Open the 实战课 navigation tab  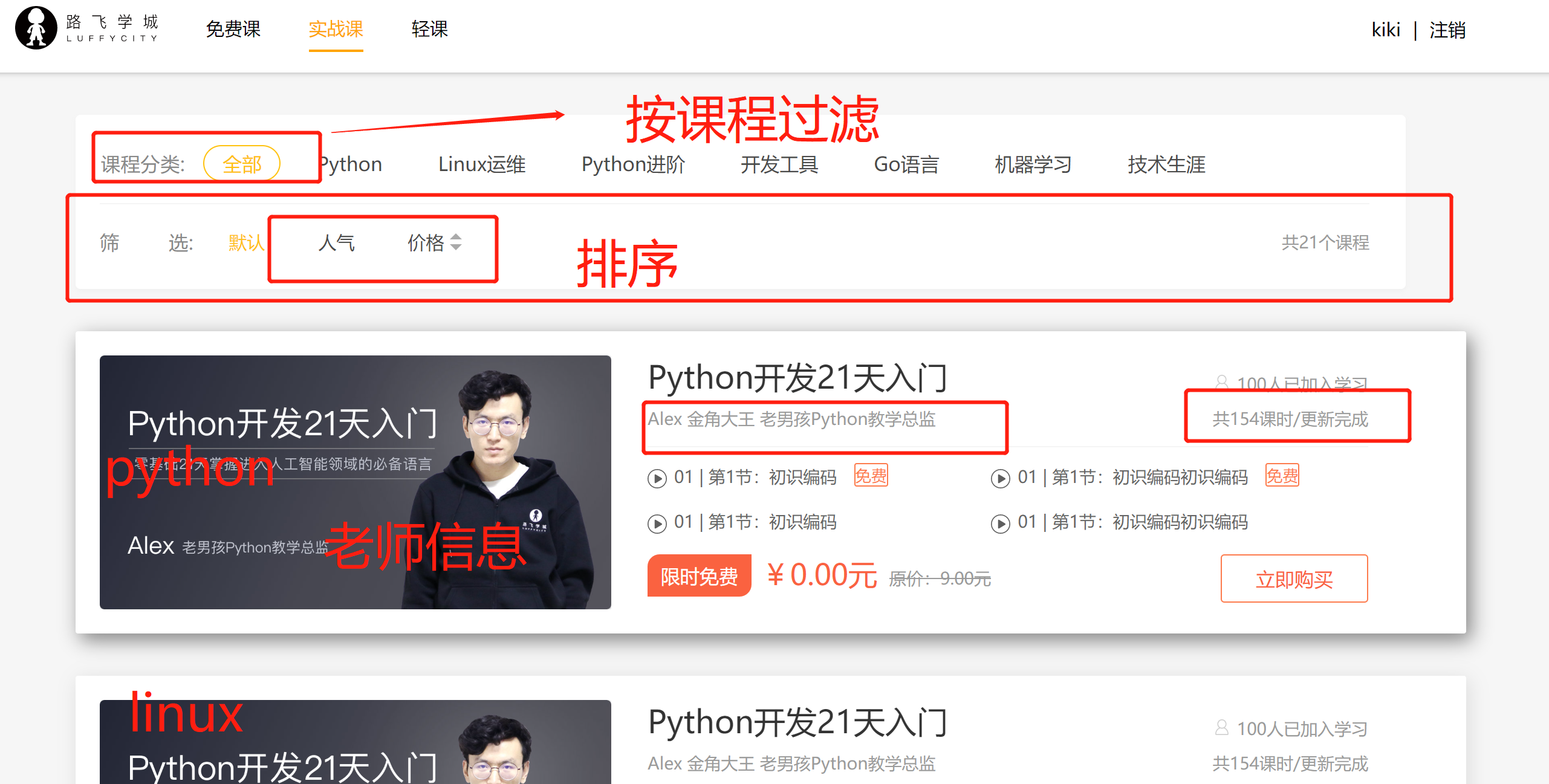(336, 29)
